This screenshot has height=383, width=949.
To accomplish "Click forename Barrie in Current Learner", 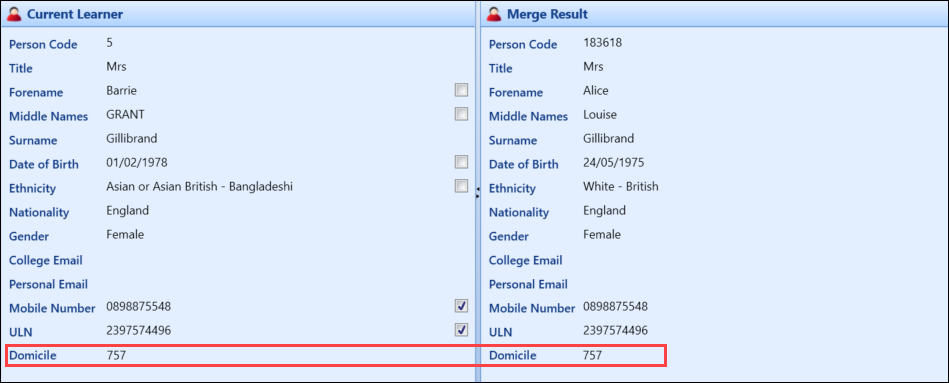I will (122, 91).
